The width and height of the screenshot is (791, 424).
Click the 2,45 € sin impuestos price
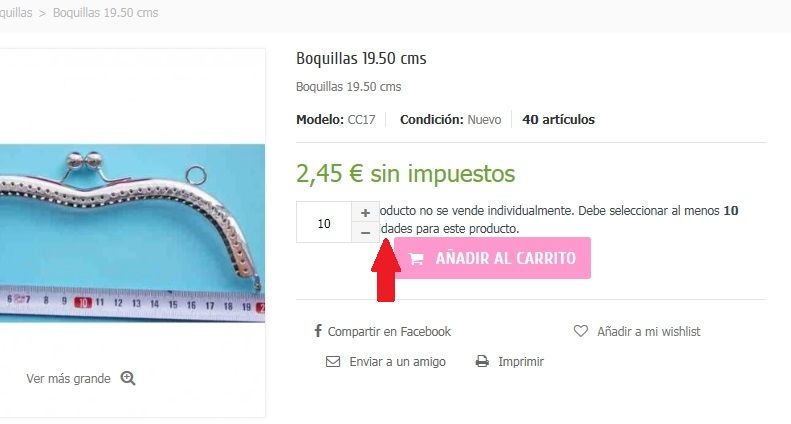406,174
